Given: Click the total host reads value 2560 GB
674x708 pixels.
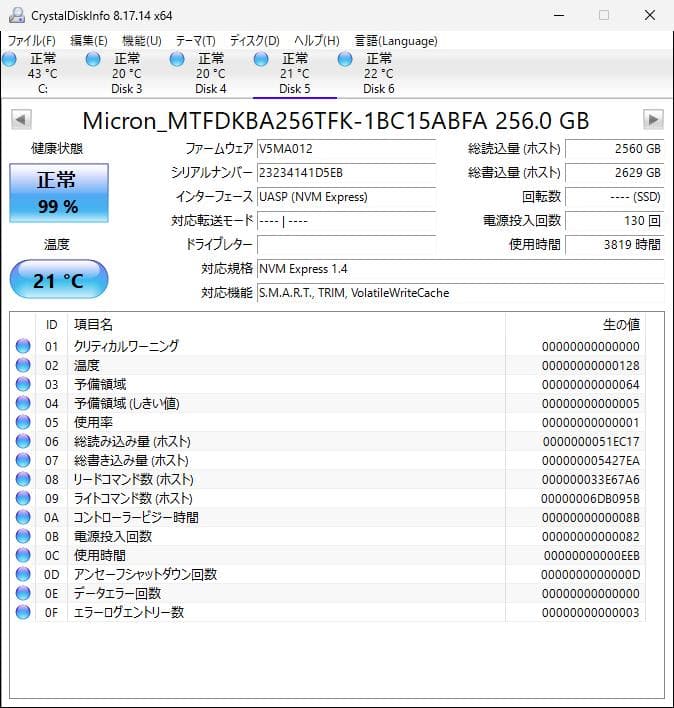Looking at the screenshot, I should click(x=614, y=149).
